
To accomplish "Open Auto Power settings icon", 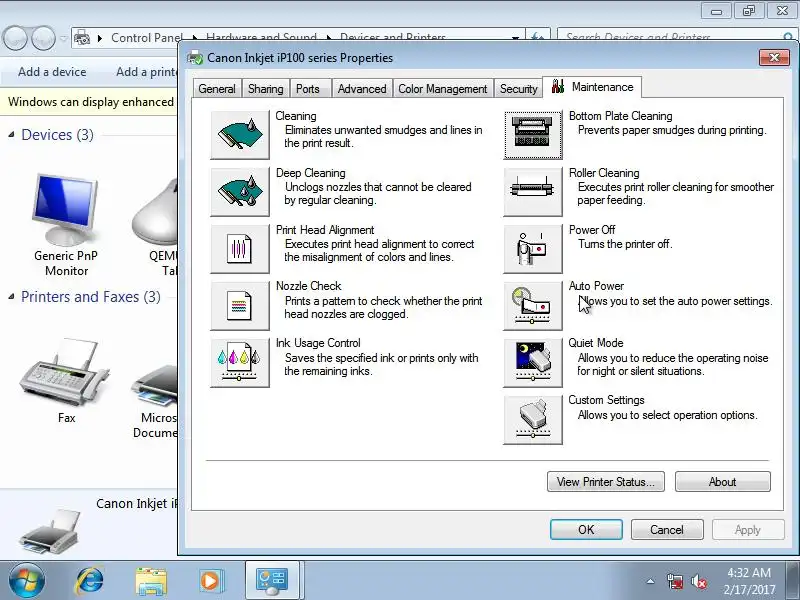I will pyautogui.click(x=533, y=306).
